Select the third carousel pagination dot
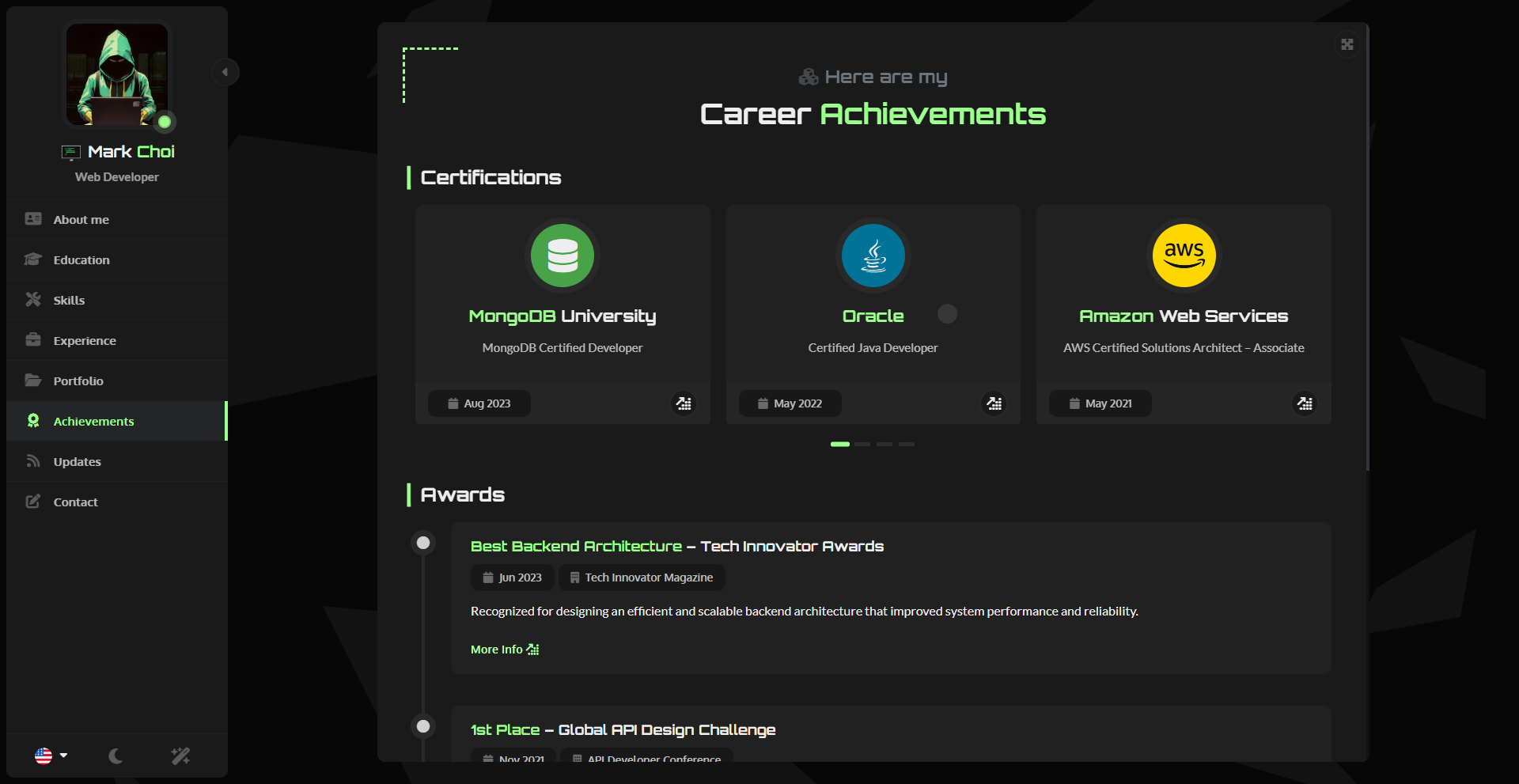Screen dimensions: 1519x784 point(885,445)
